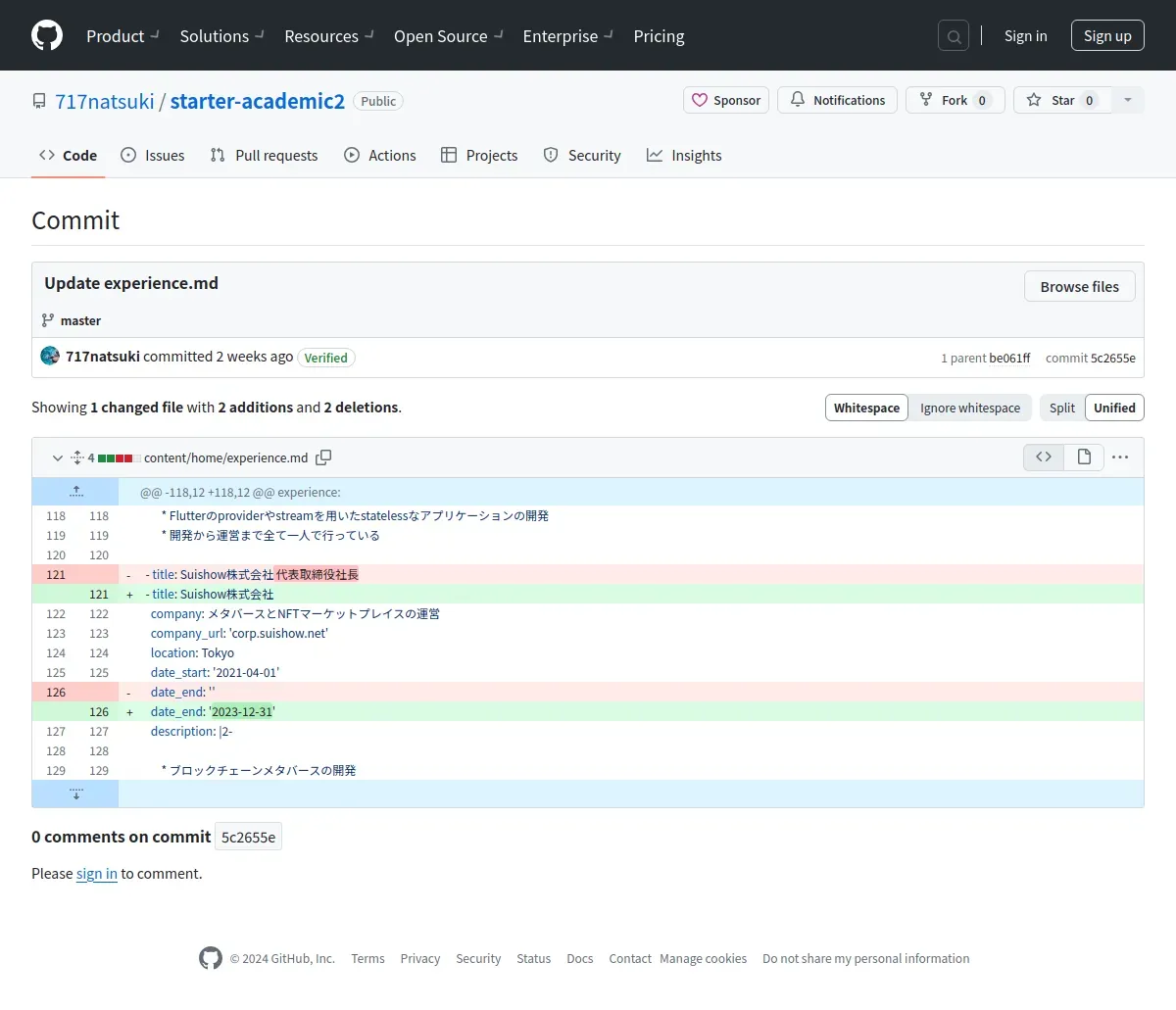
Task: Enable Ignore whitespace option
Action: pos(969,408)
